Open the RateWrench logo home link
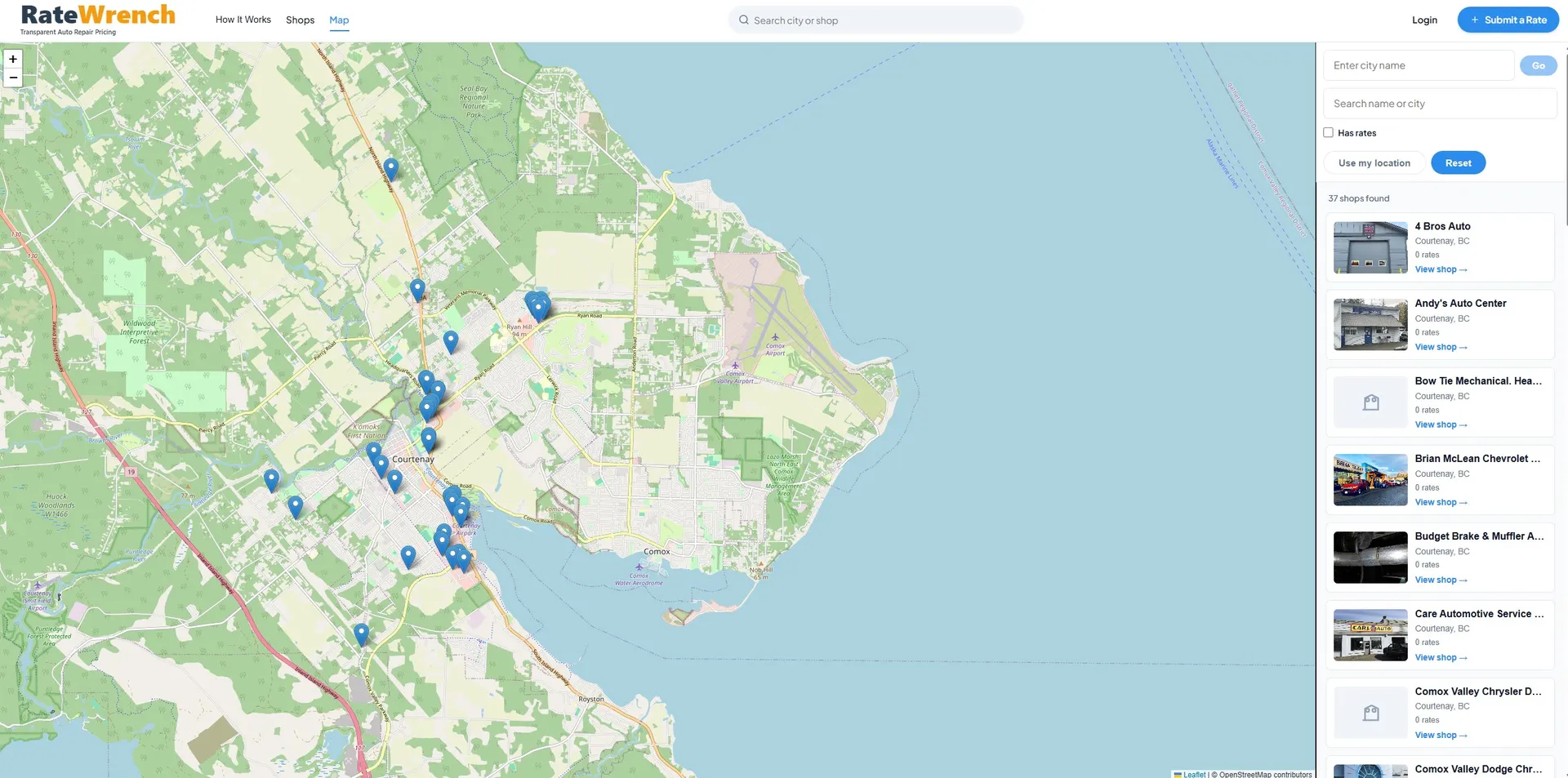This screenshot has width=1568, height=778. tap(97, 20)
